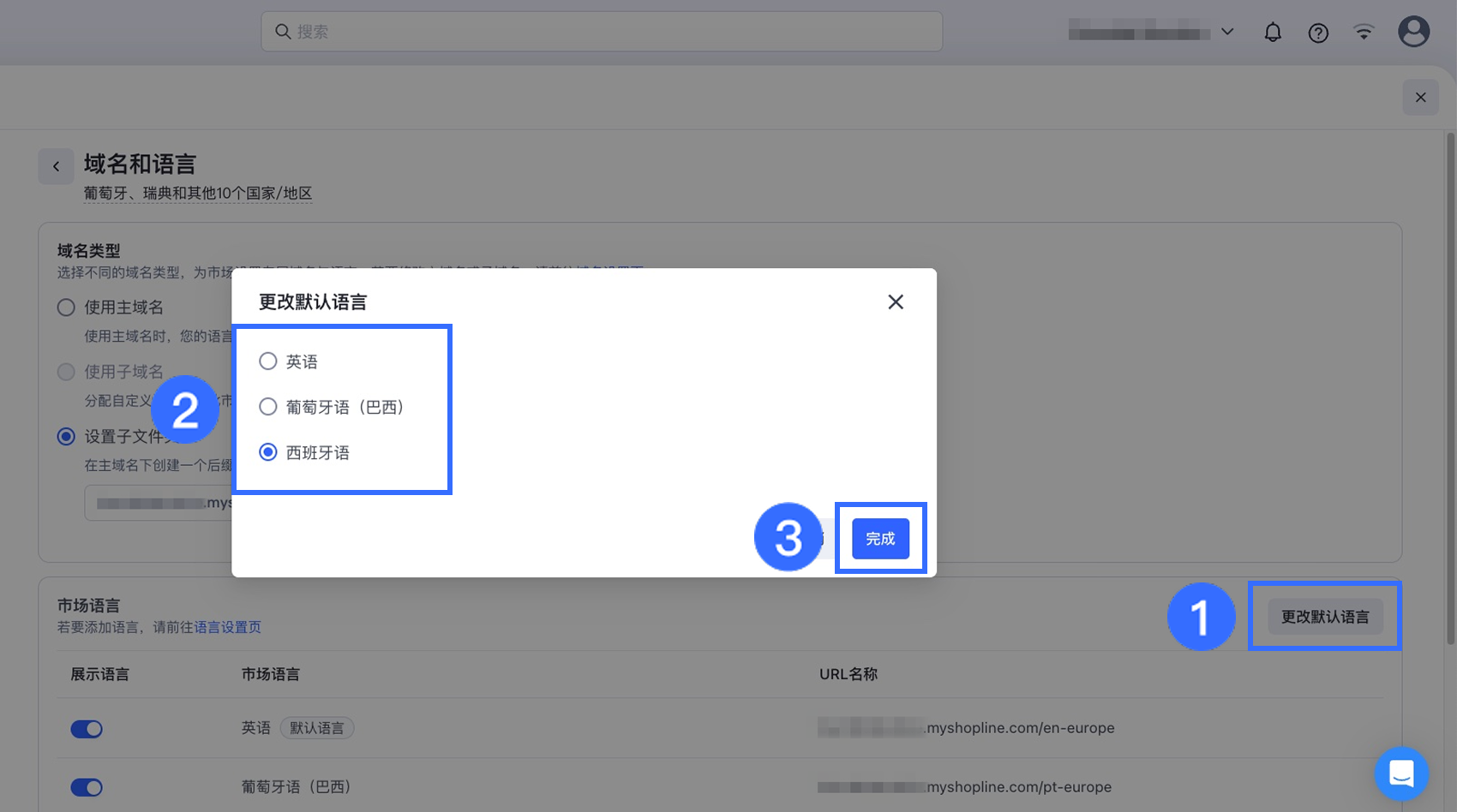Image resolution: width=1457 pixels, height=812 pixels.
Task: Open the live chat support bubble
Action: 1401,773
